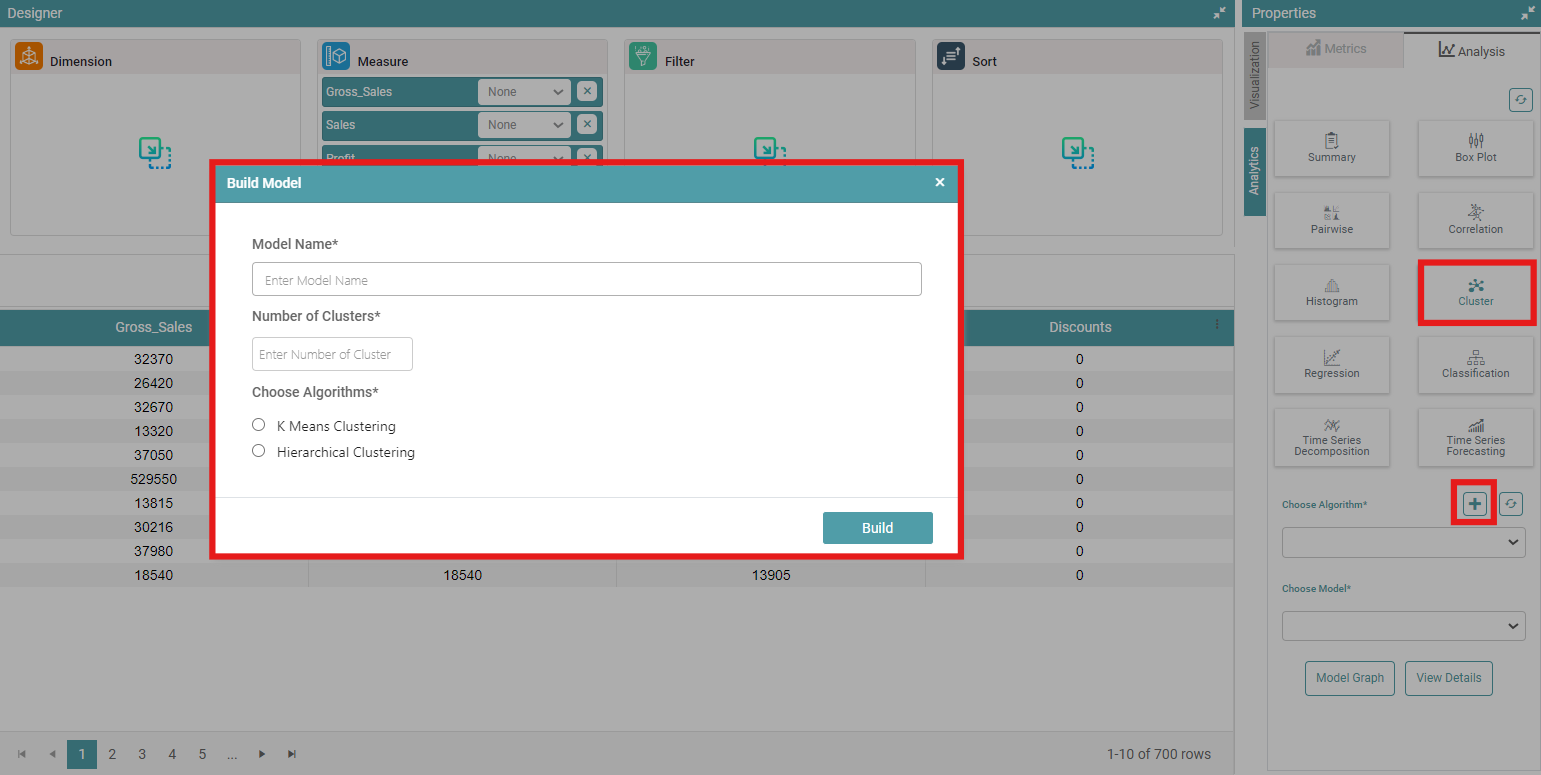Switch to the Metrics tab
Image resolution: width=1541 pixels, height=775 pixels.
pos(1335,49)
